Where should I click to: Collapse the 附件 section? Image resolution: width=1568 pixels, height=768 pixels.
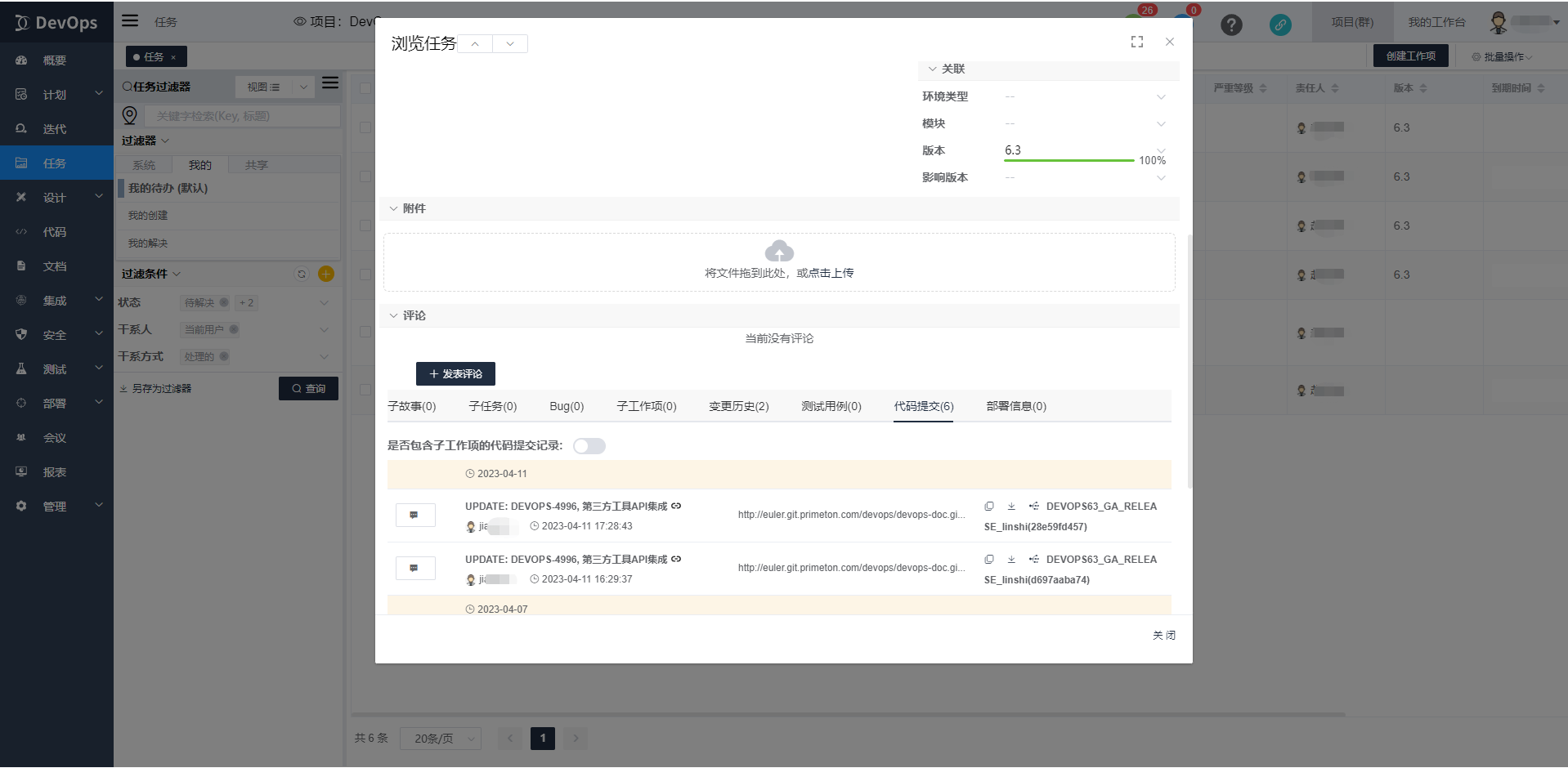coord(393,209)
